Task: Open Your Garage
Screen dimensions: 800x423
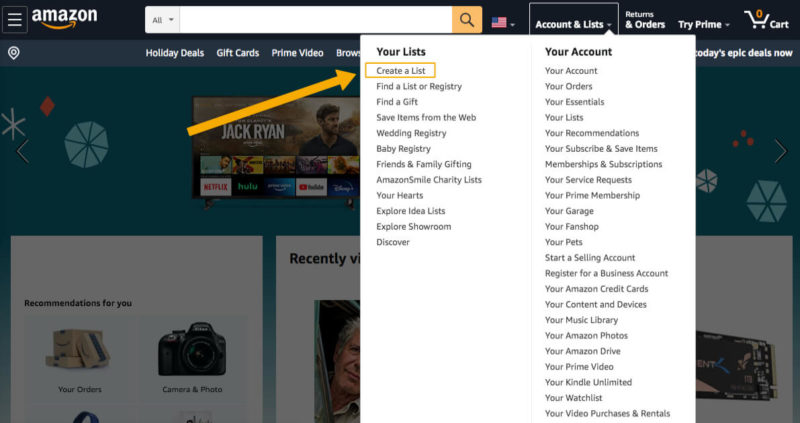Action: [569, 211]
